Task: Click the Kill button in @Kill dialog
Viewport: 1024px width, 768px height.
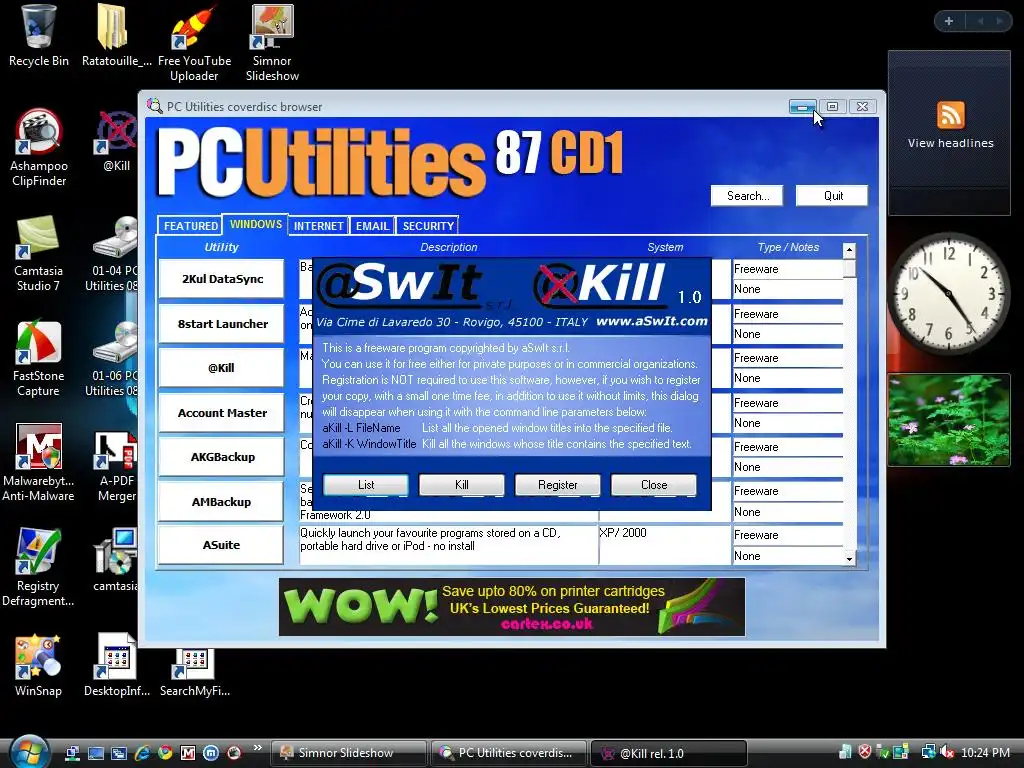Action: pos(462,485)
